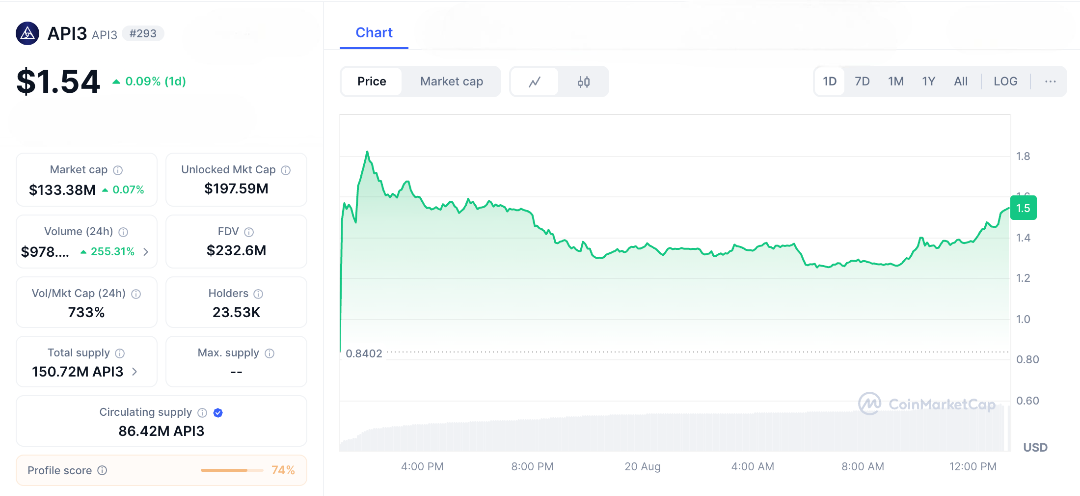Click the 4:00 PM time axis label
This screenshot has height=496, width=1080.
[422, 466]
